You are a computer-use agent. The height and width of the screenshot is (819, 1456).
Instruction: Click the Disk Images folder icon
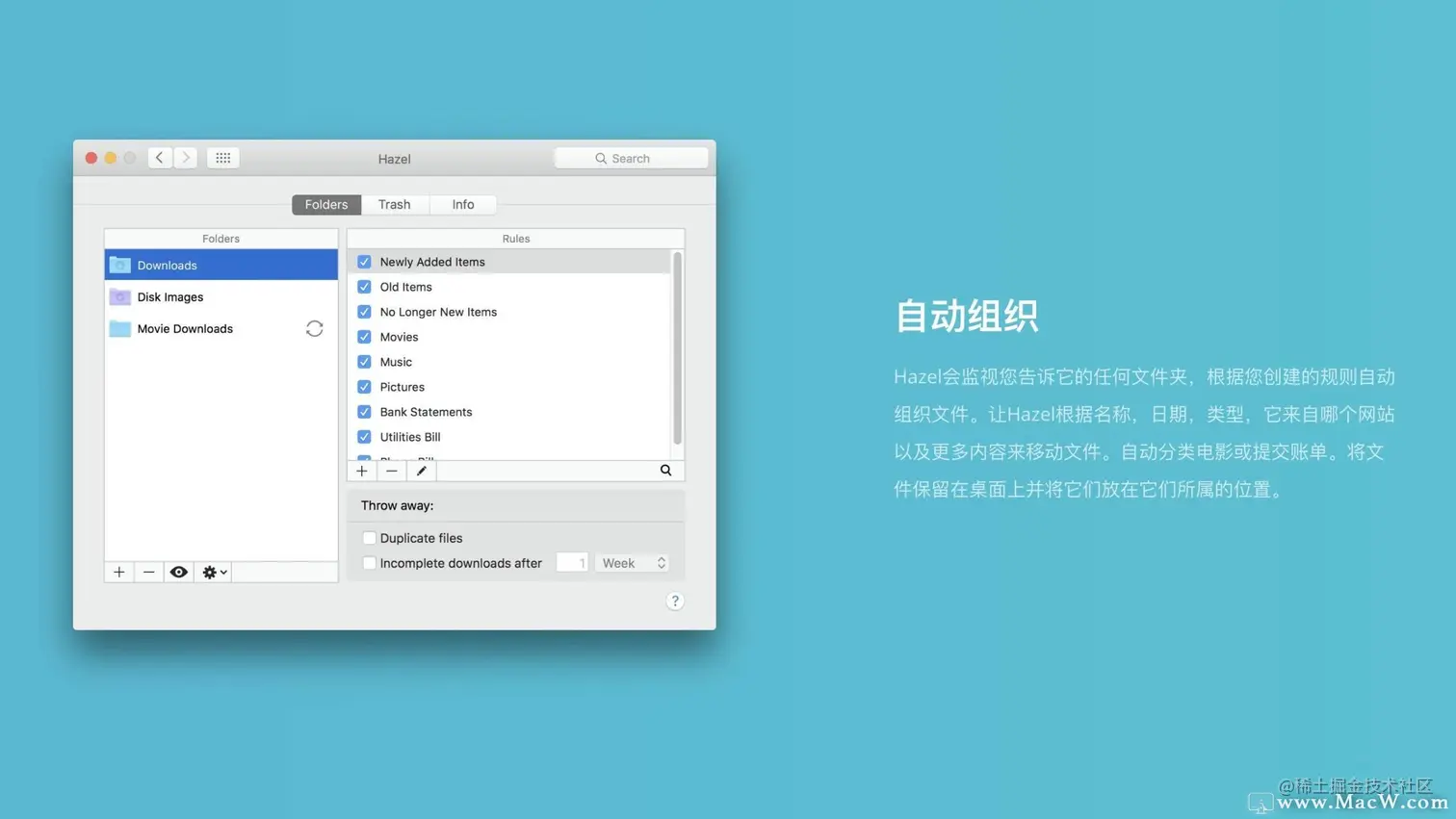(x=119, y=296)
